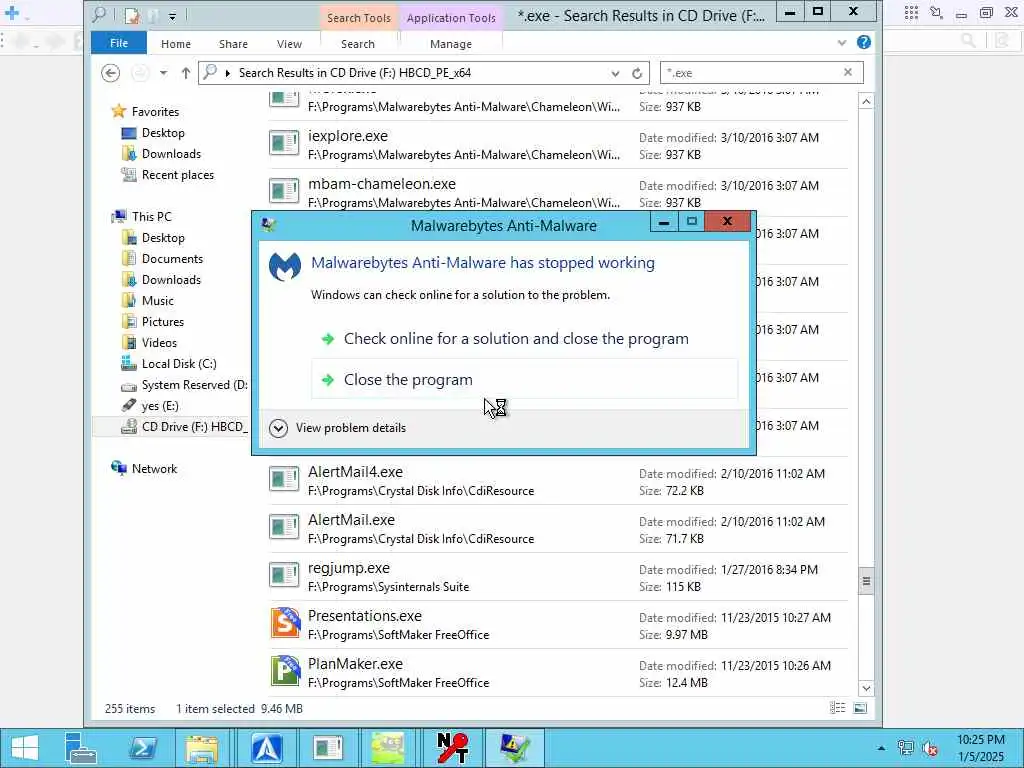Select iexplore.exe search result
This screenshot has width=1024, height=768.
[x=558, y=145]
